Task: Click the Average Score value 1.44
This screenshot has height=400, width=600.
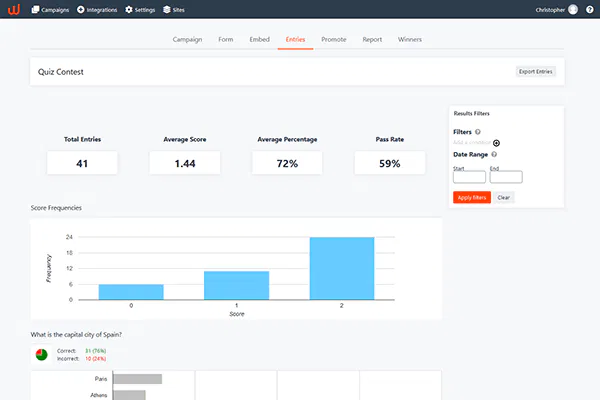Action: [185, 163]
